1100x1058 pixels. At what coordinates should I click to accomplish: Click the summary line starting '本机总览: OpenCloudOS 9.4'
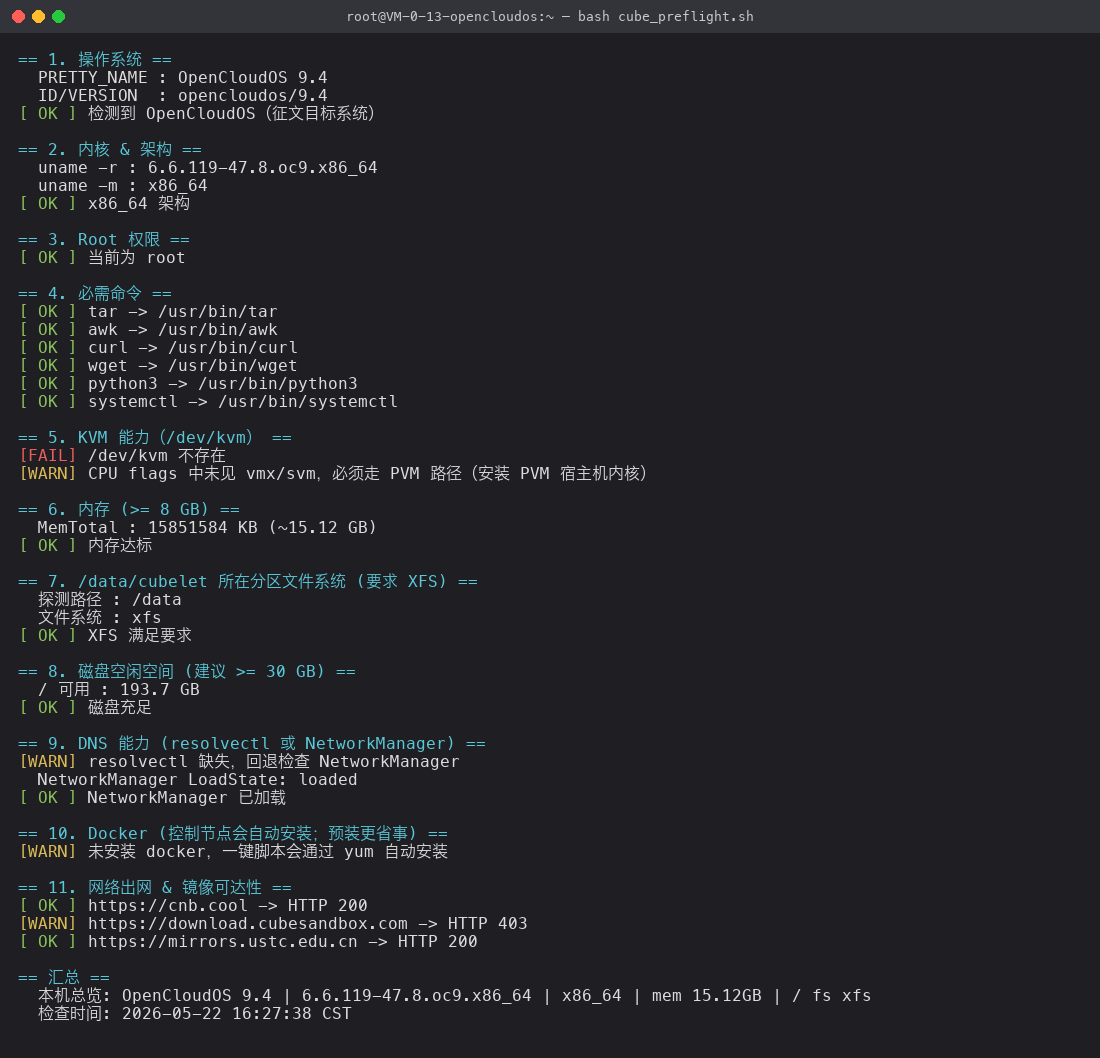pyautogui.click(x=455, y=996)
